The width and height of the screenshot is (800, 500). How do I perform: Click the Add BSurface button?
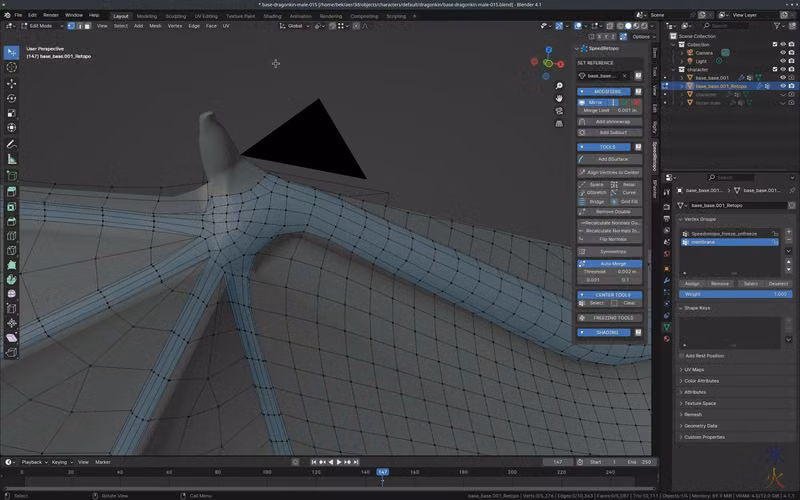[610, 159]
